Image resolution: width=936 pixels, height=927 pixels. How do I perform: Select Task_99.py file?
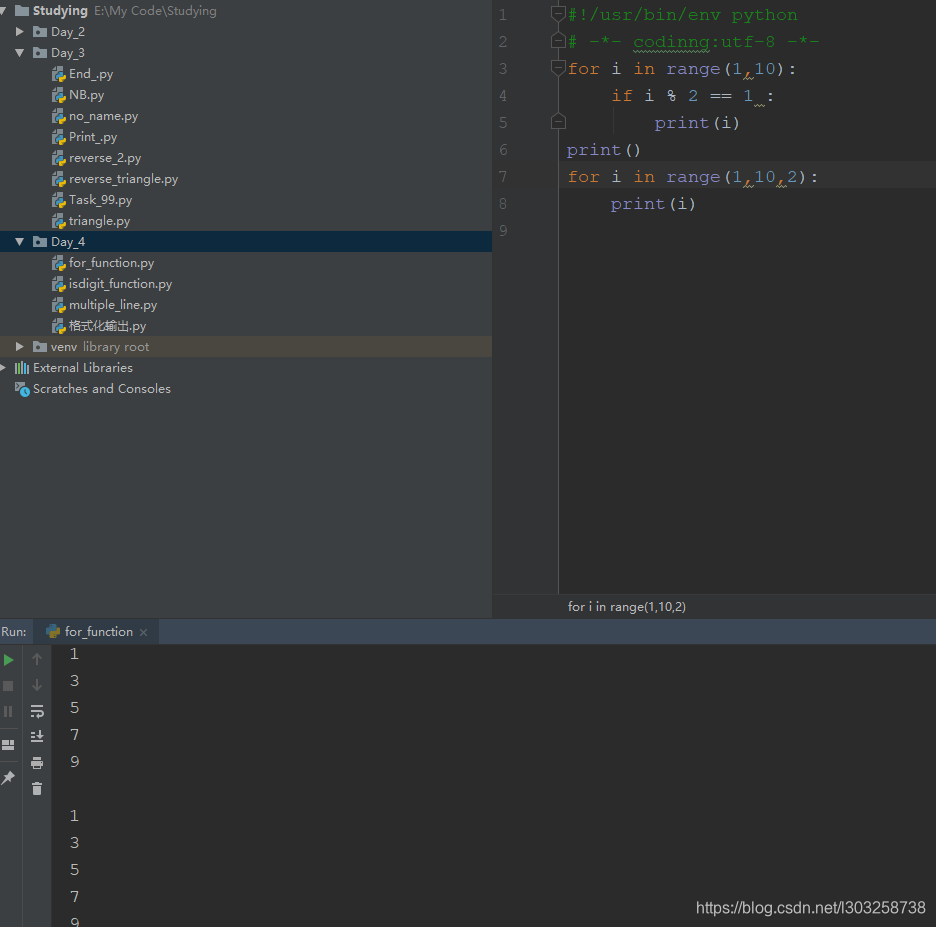tap(100, 199)
